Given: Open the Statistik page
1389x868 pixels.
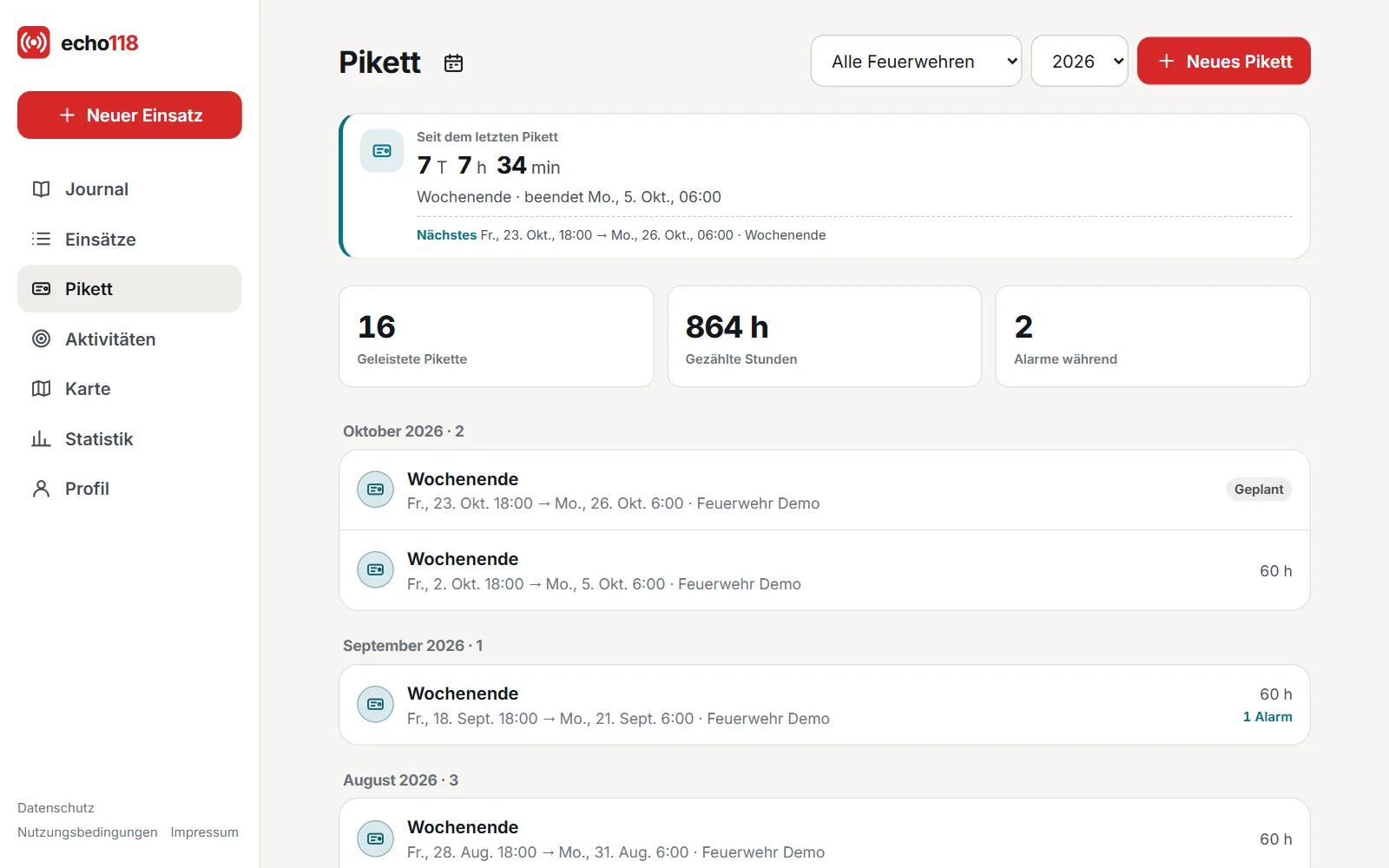Looking at the screenshot, I should point(129,438).
